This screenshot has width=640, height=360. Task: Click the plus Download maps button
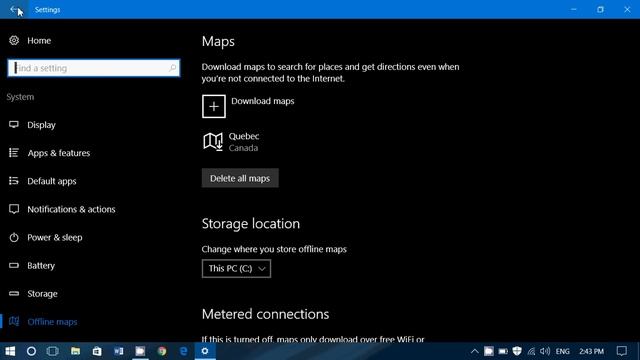[213, 107]
